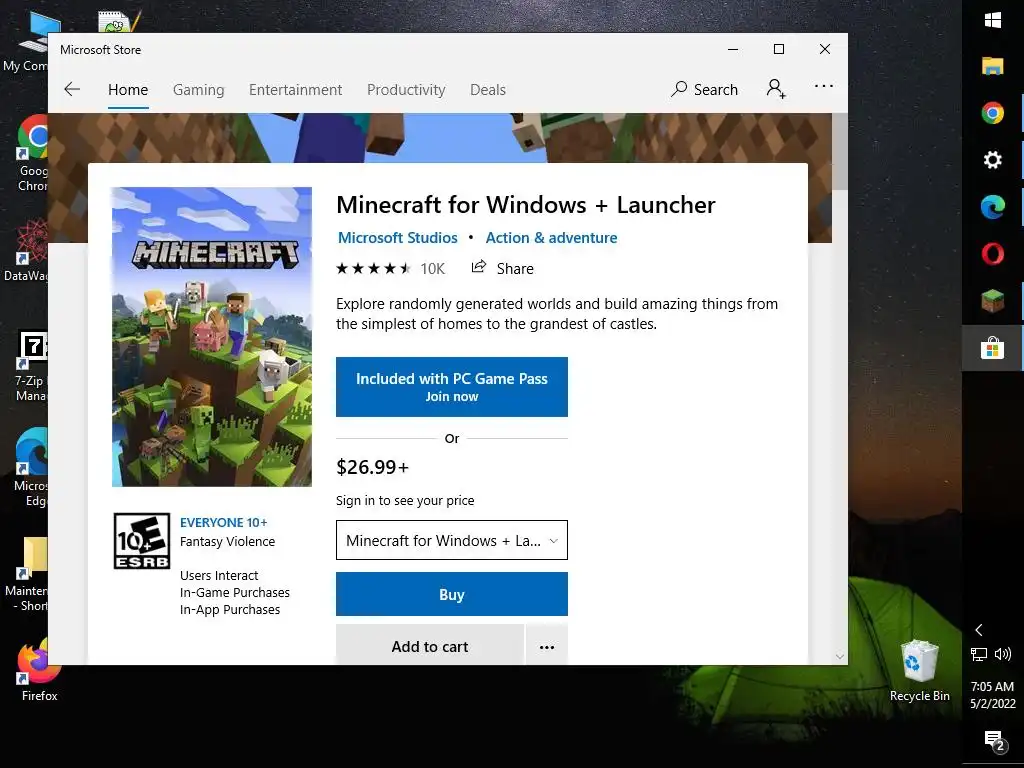
Task: Click the 'In-App Purchases' descriptor
Action: pyautogui.click(x=230, y=609)
